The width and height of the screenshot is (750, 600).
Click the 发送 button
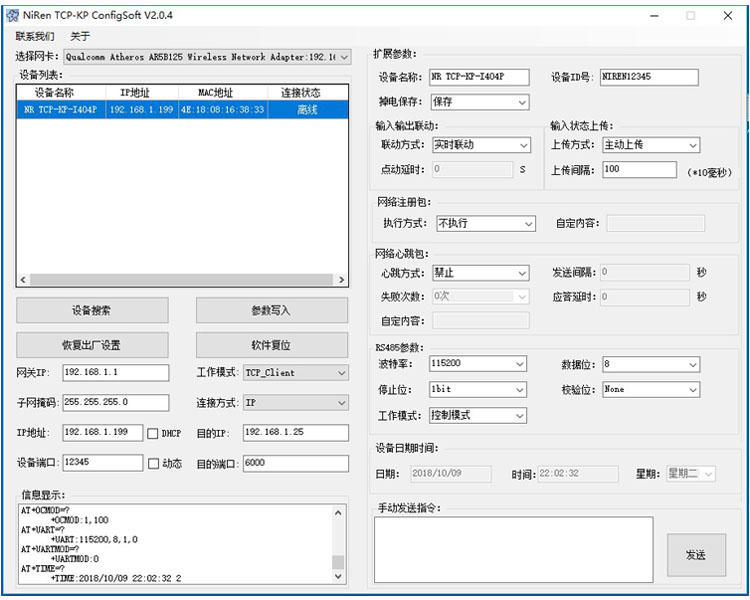pyautogui.click(x=696, y=555)
